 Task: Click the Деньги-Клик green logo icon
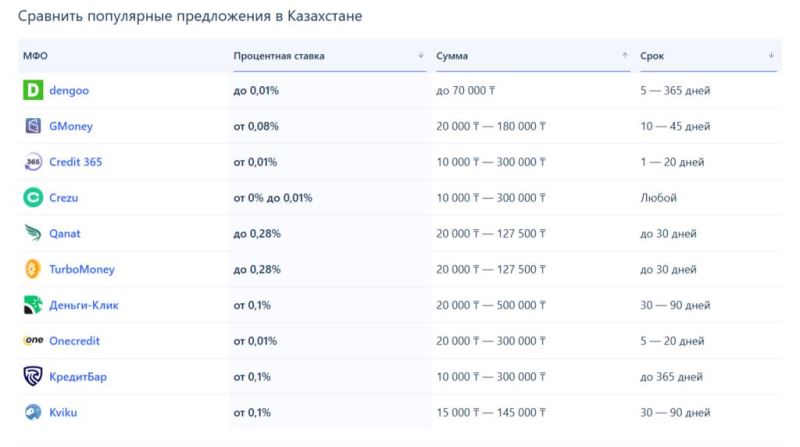coord(33,305)
